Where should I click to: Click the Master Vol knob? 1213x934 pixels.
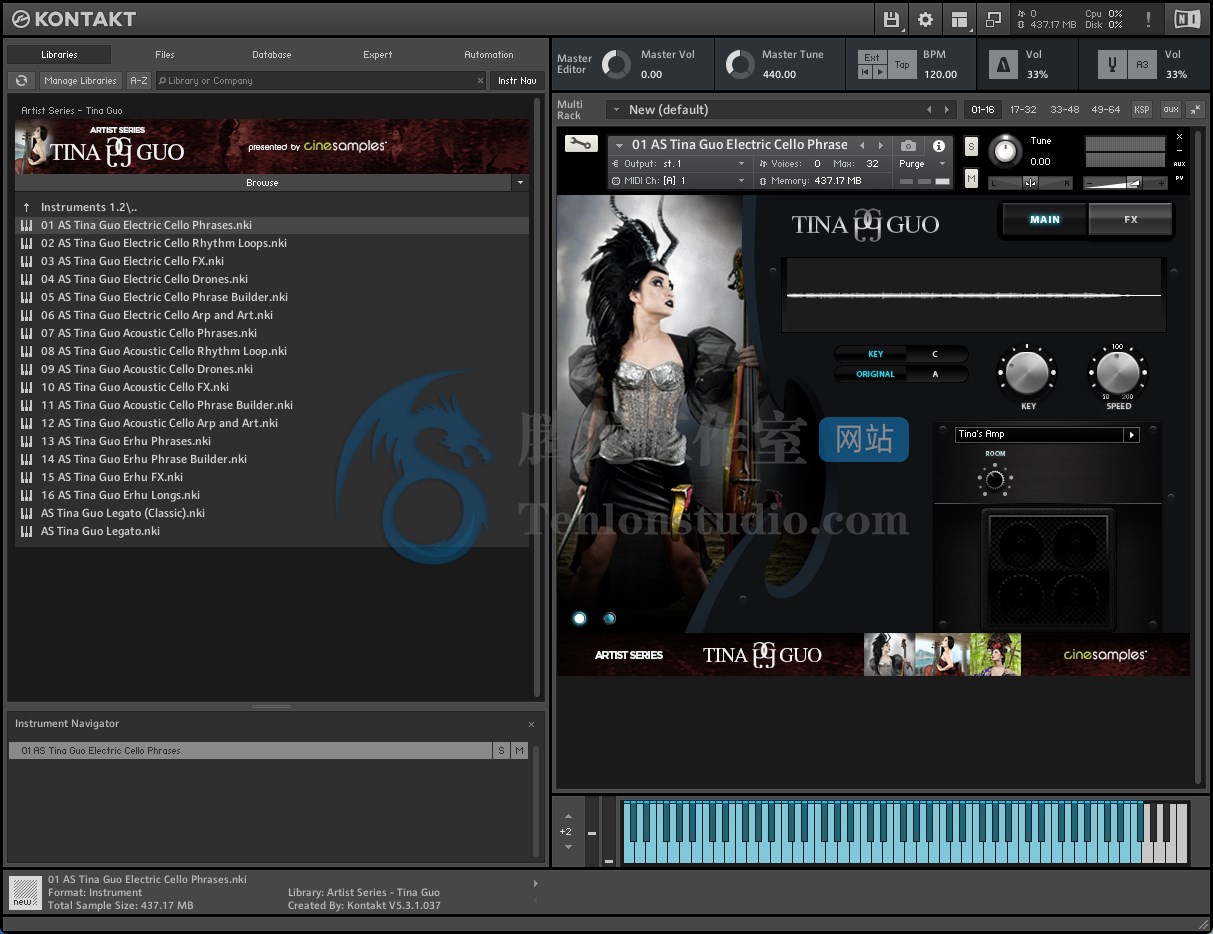click(616, 65)
